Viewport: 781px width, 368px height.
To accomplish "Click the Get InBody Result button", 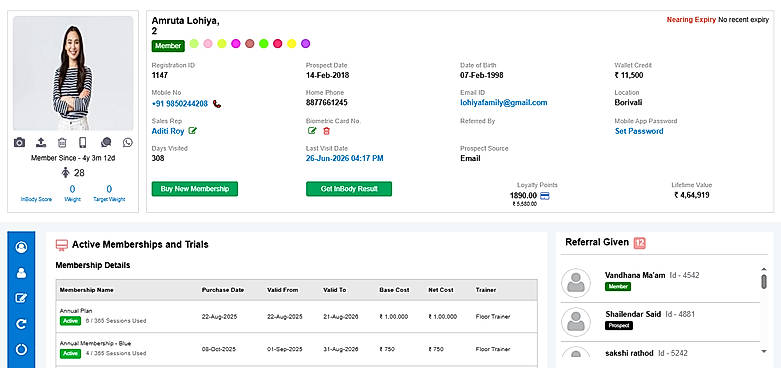I will tap(349, 189).
